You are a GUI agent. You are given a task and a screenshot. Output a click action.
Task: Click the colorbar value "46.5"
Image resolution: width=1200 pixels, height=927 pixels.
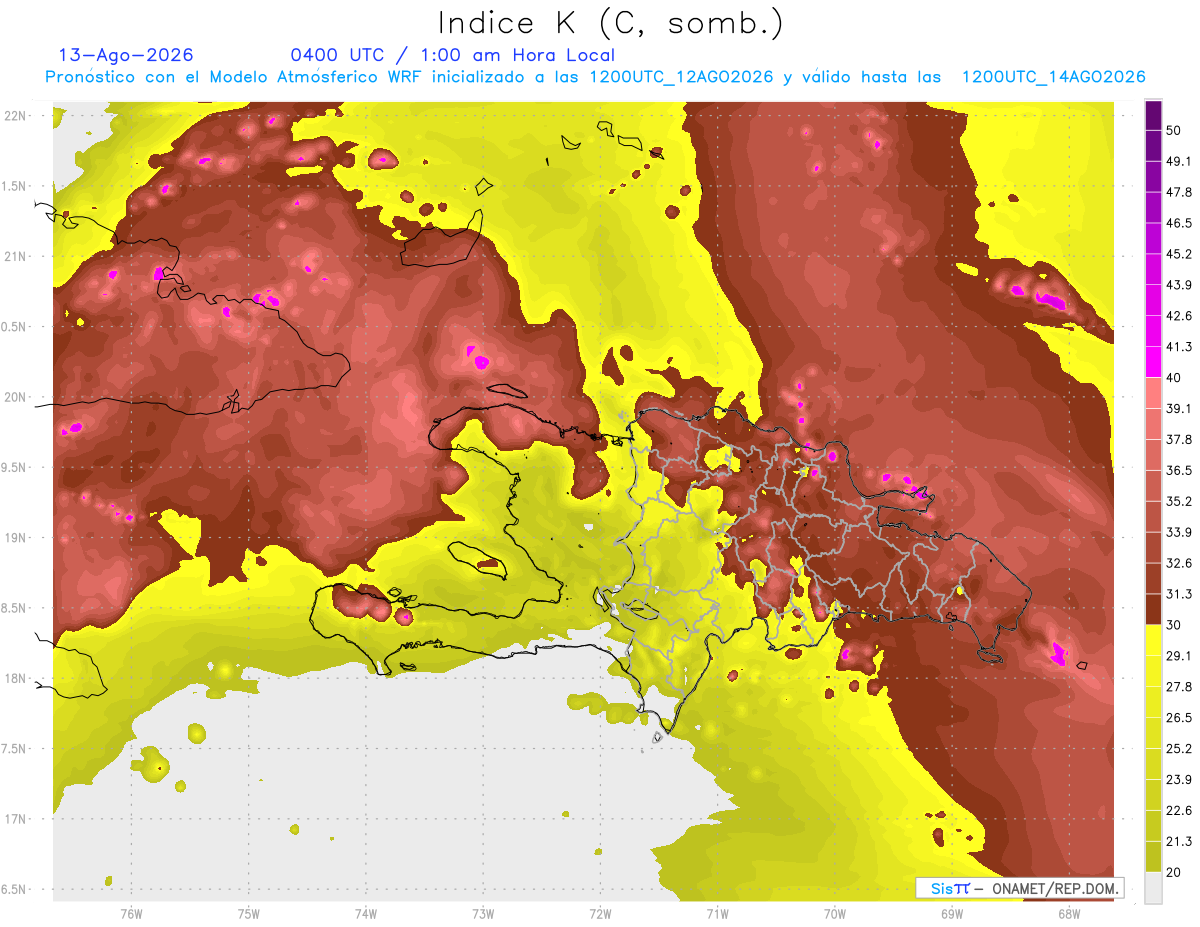(x=1179, y=223)
